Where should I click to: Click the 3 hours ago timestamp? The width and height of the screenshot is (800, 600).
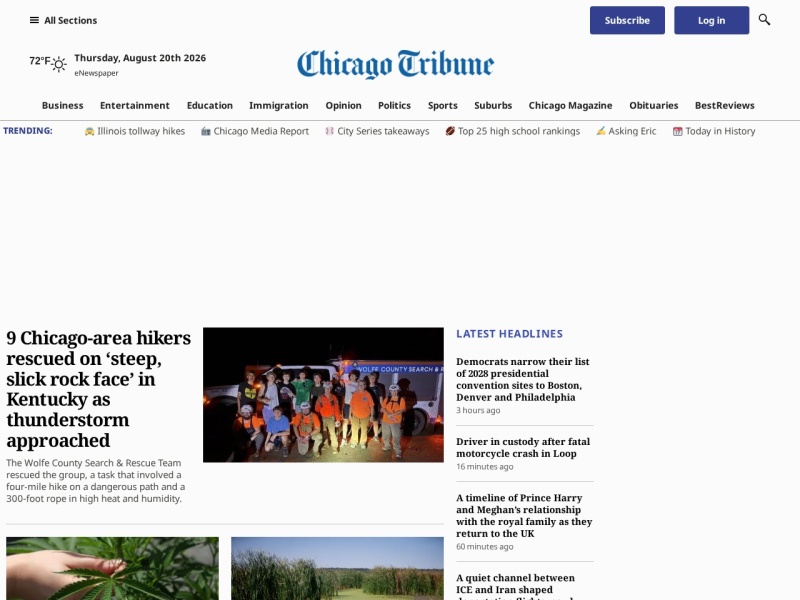[478, 410]
